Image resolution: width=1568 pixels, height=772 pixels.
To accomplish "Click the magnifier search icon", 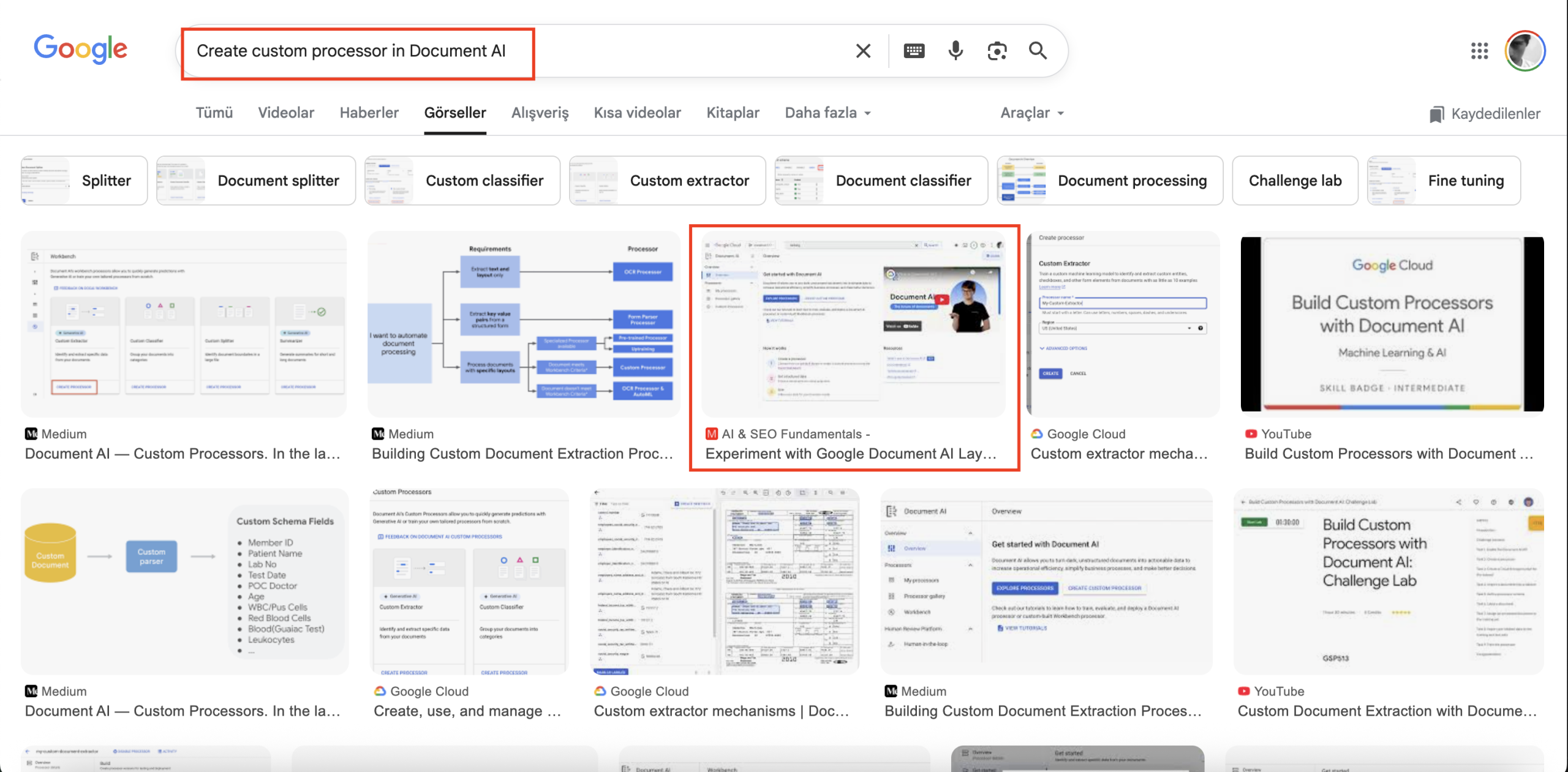I will (x=1038, y=51).
